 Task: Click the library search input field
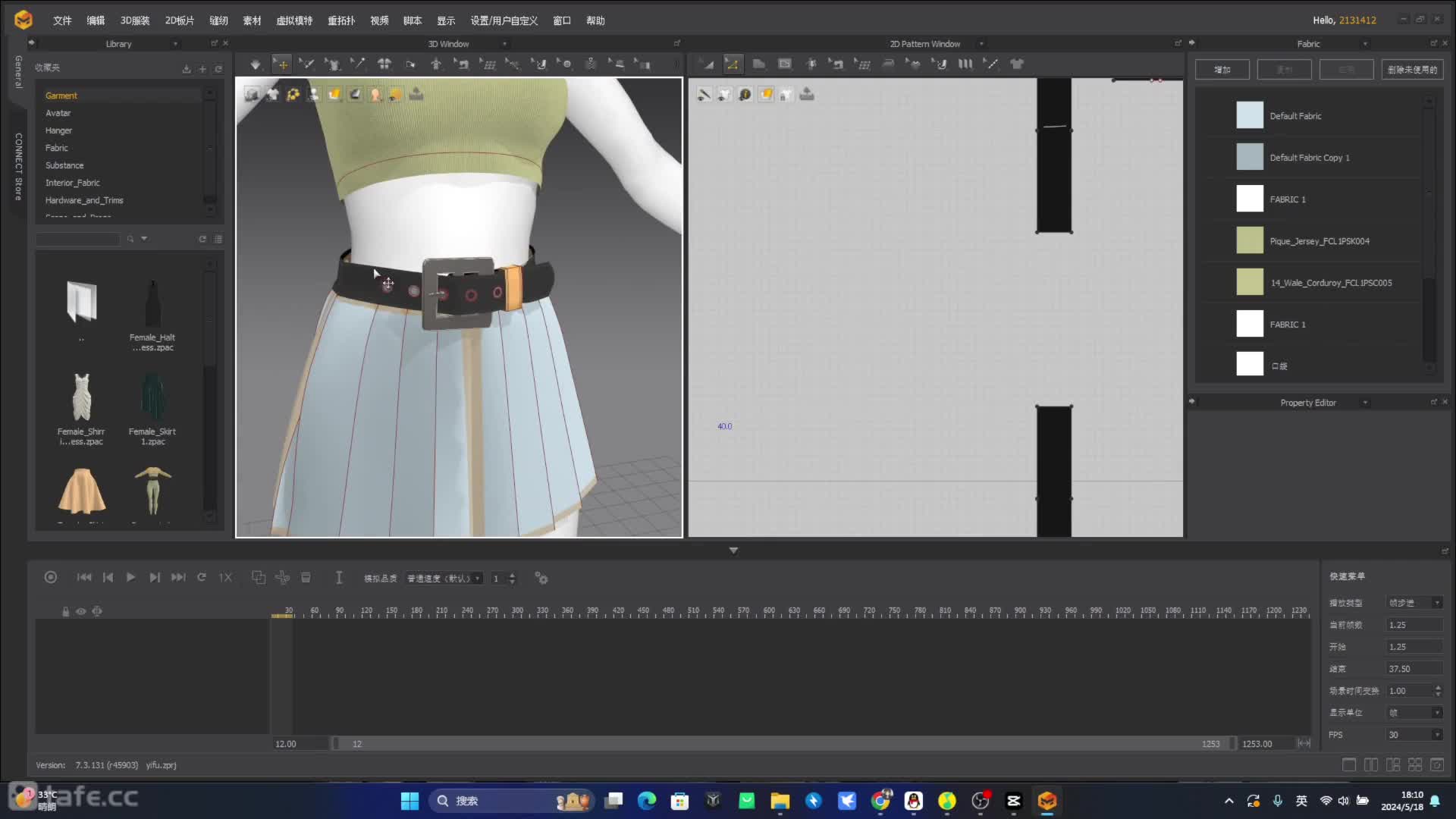78,239
